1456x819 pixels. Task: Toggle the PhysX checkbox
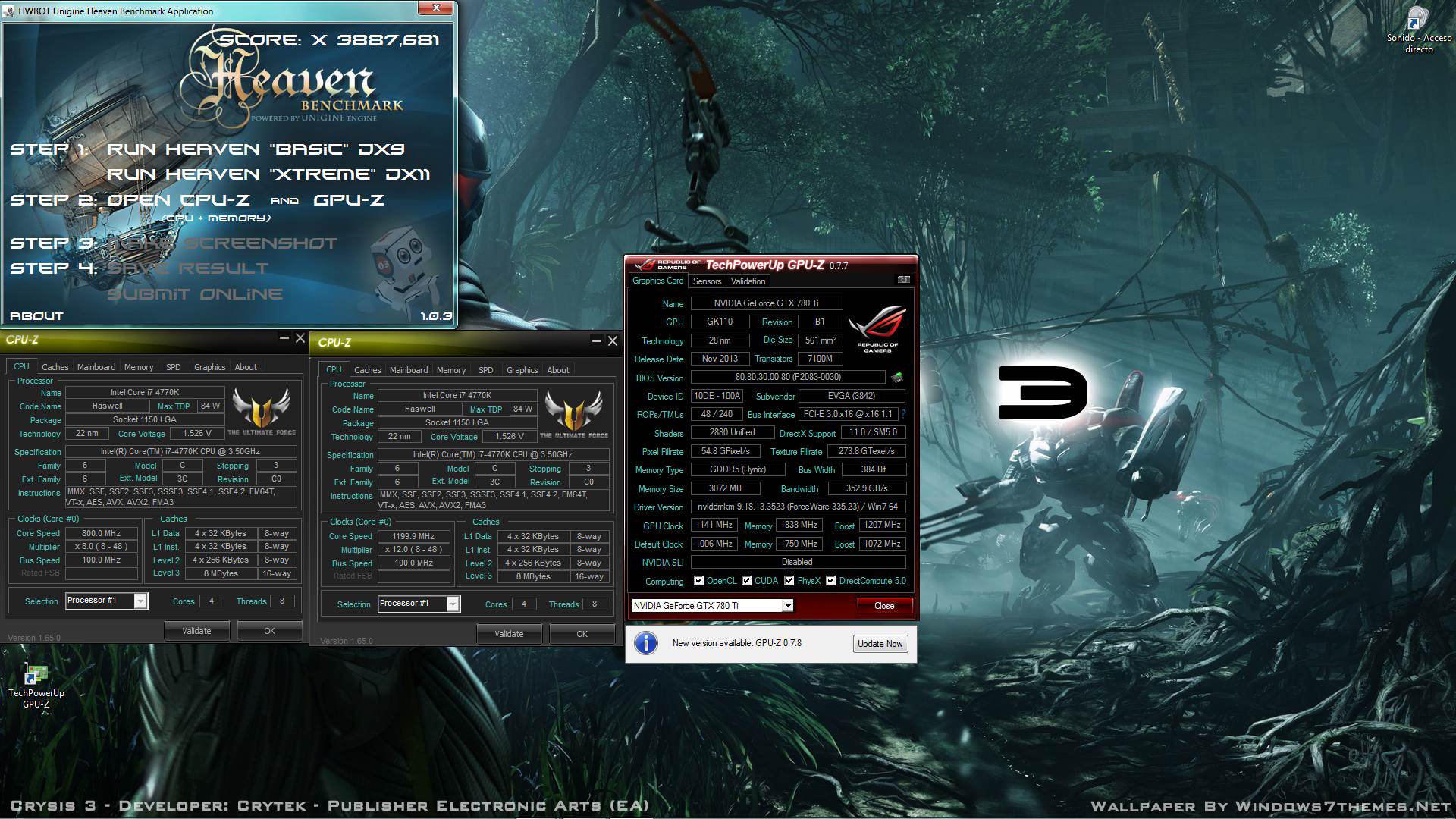click(789, 581)
